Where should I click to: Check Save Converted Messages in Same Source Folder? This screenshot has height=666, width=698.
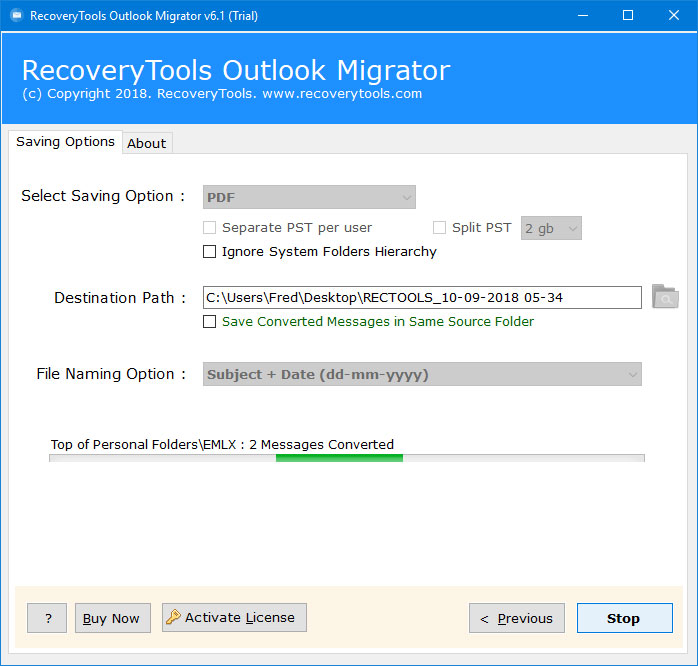point(209,321)
